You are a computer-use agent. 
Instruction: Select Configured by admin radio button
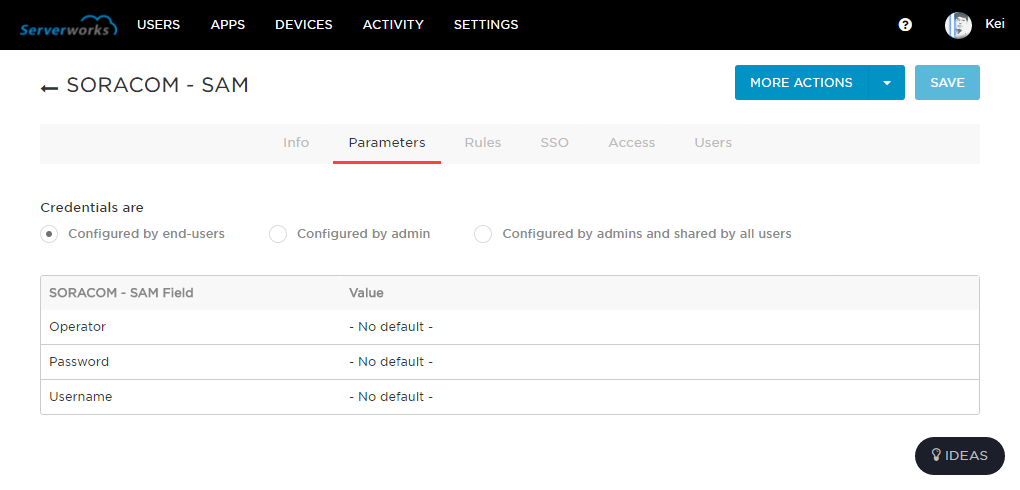278,234
